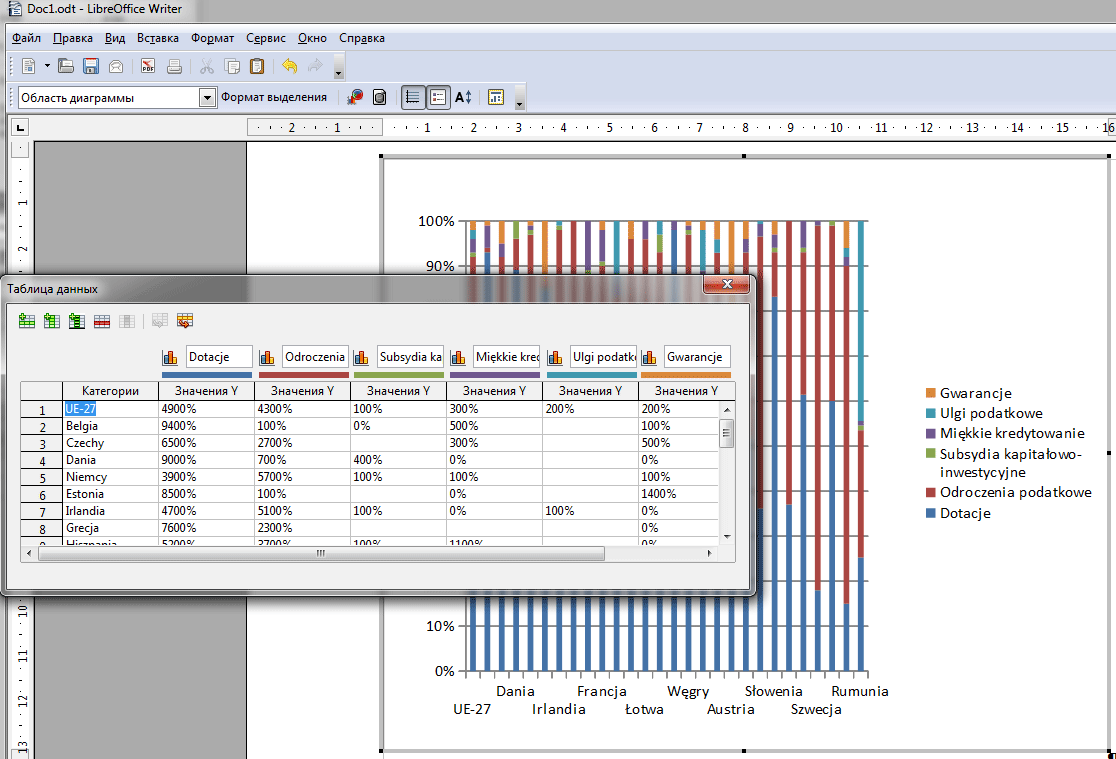This screenshot has width=1116, height=759.
Task: Select the UE-27 category cell
Action: tap(110, 409)
